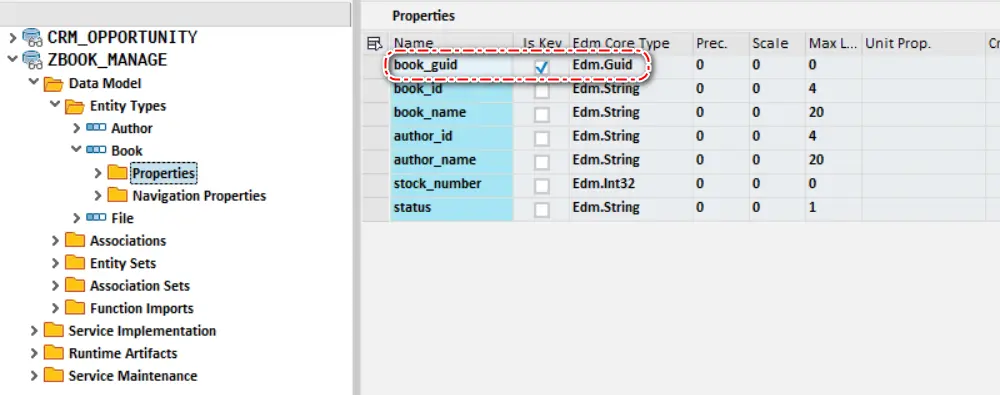
Task: Expand the CRM_OPPORTUNITY project node
Action: point(12,38)
